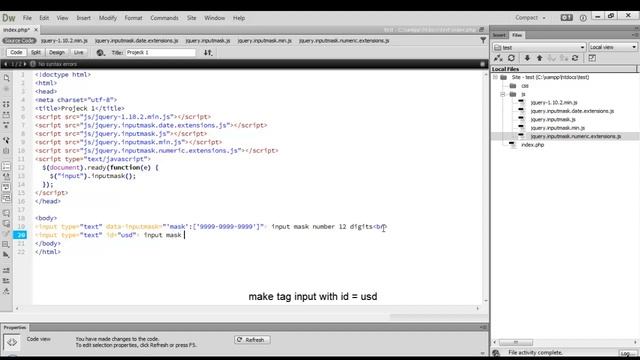Click the Outdent Code icon in the coding toolbar
Image resolution: width=640 pixels, height=360 pixels.
pyautogui.click(x=6, y=281)
